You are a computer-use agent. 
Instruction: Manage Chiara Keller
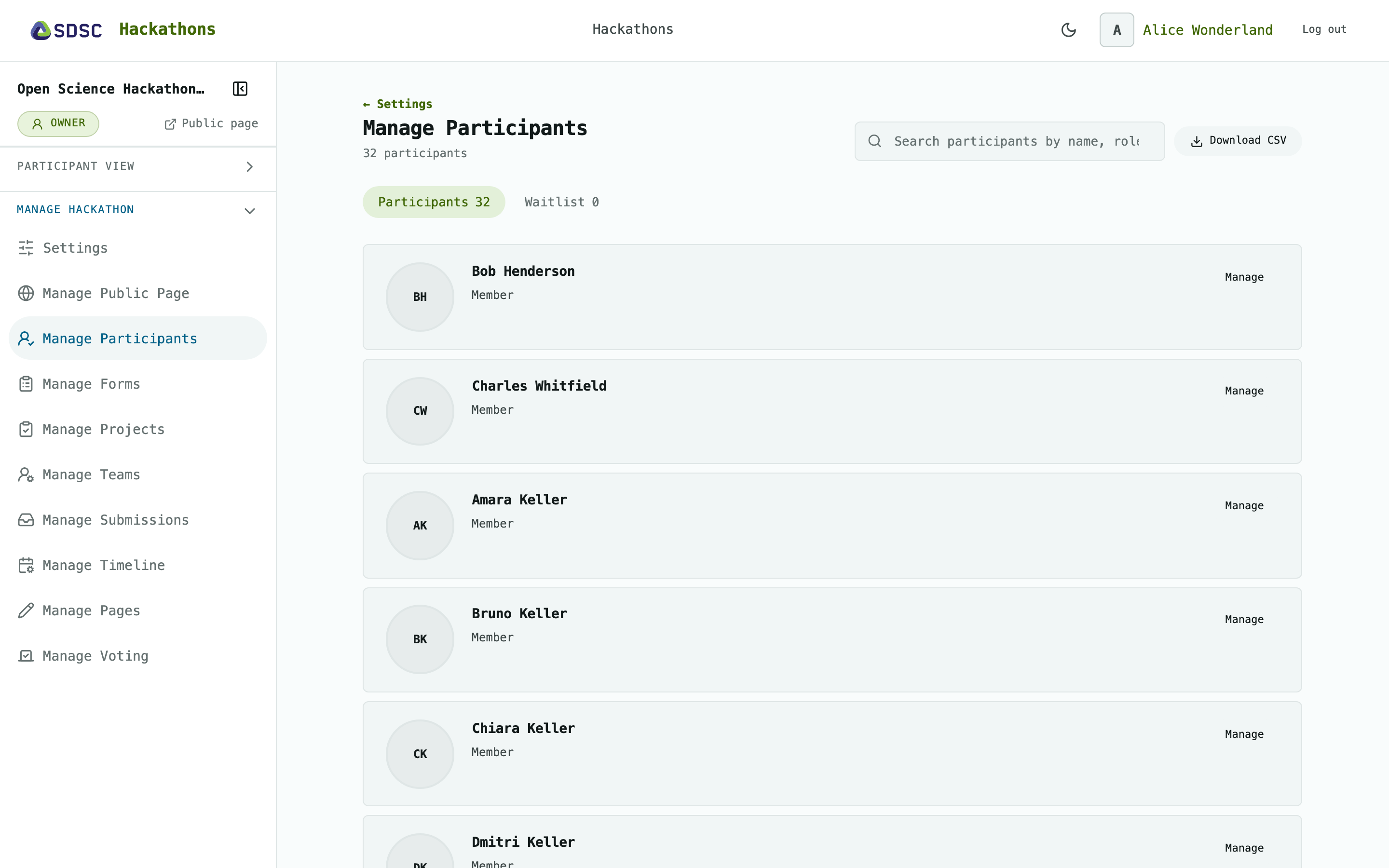click(1244, 734)
